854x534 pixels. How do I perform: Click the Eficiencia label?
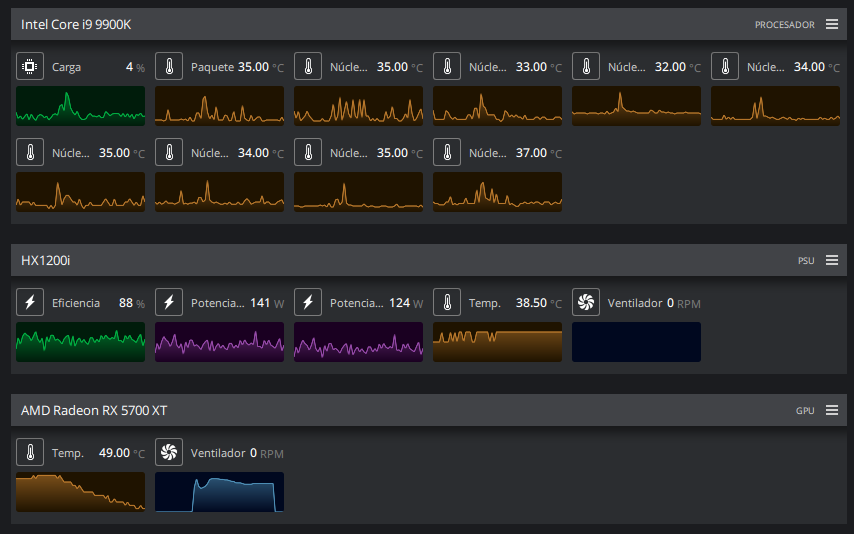[76, 303]
